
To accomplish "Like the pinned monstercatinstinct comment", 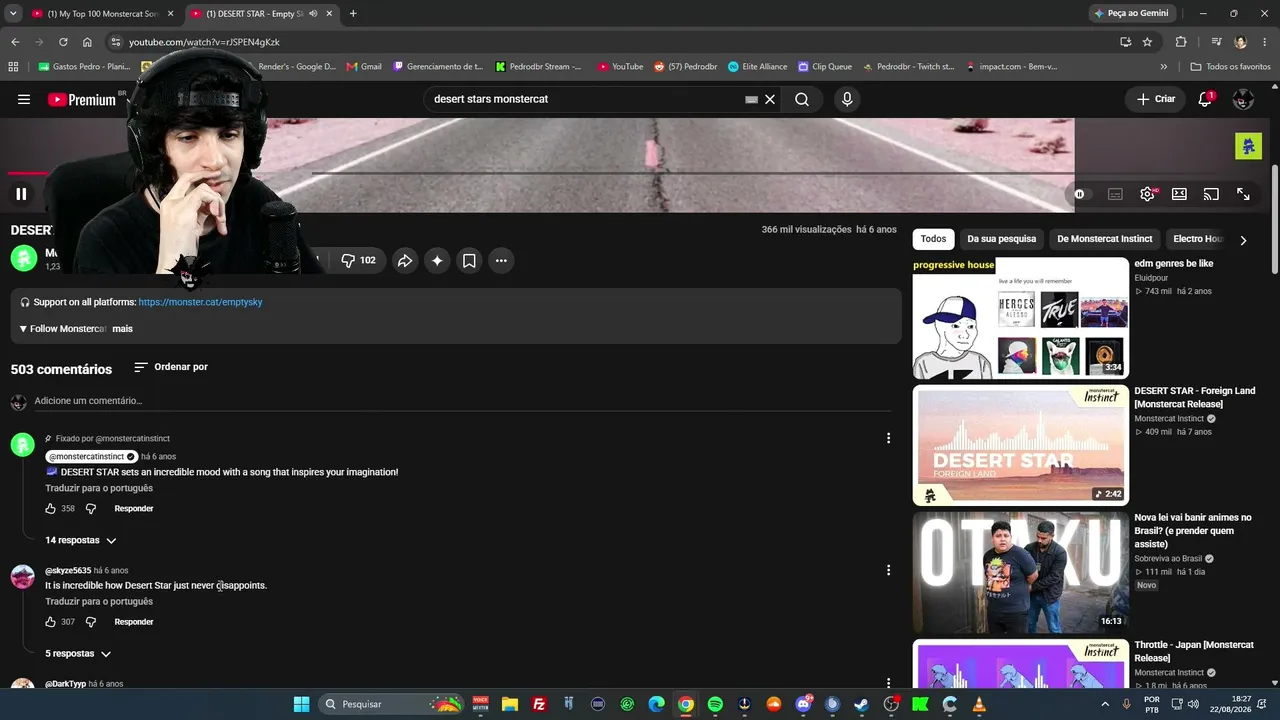I will click(x=50, y=509).
